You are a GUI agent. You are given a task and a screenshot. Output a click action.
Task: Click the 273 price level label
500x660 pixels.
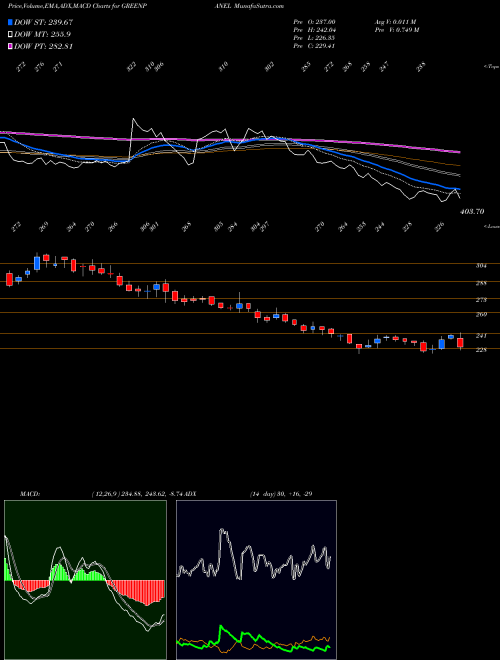click(481, 300)
